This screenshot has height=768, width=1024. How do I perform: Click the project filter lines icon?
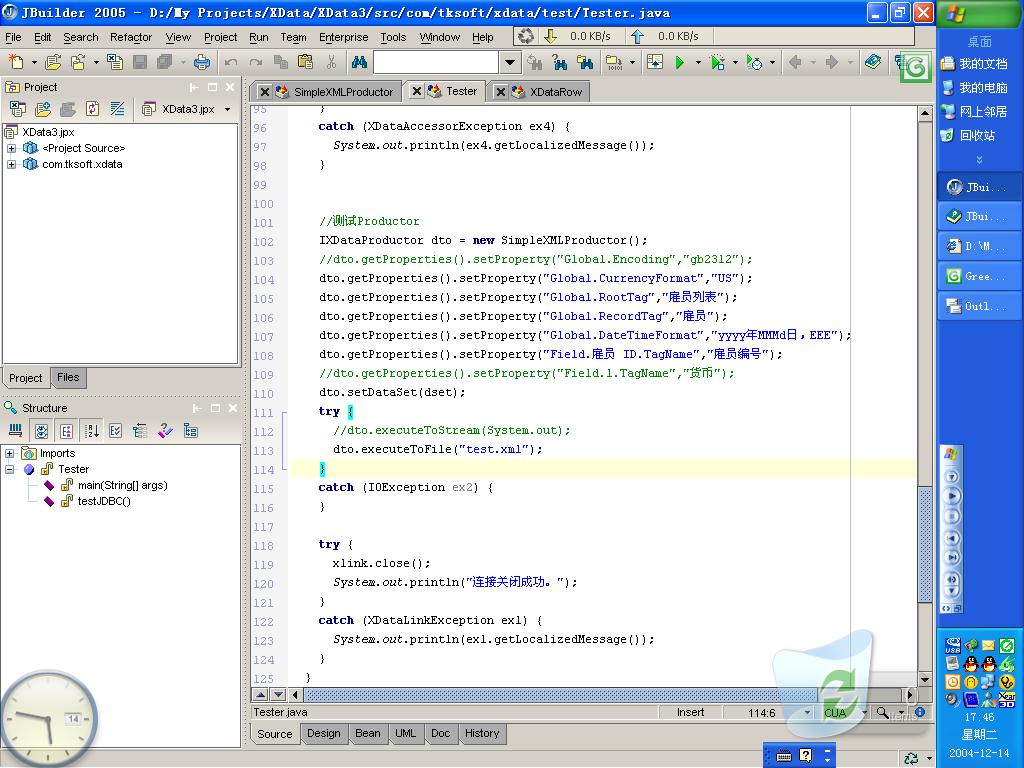click(x=118, y=109)
